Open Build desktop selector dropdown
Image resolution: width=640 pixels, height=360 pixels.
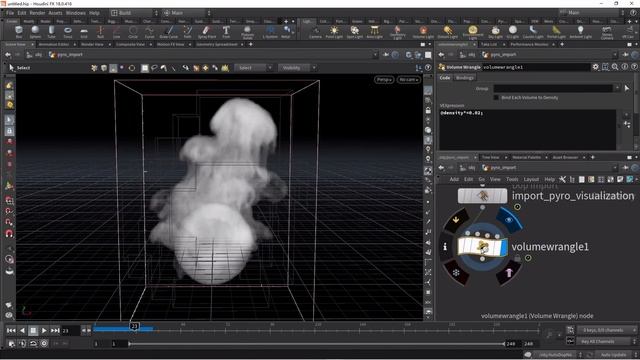[x=134, y=13]
